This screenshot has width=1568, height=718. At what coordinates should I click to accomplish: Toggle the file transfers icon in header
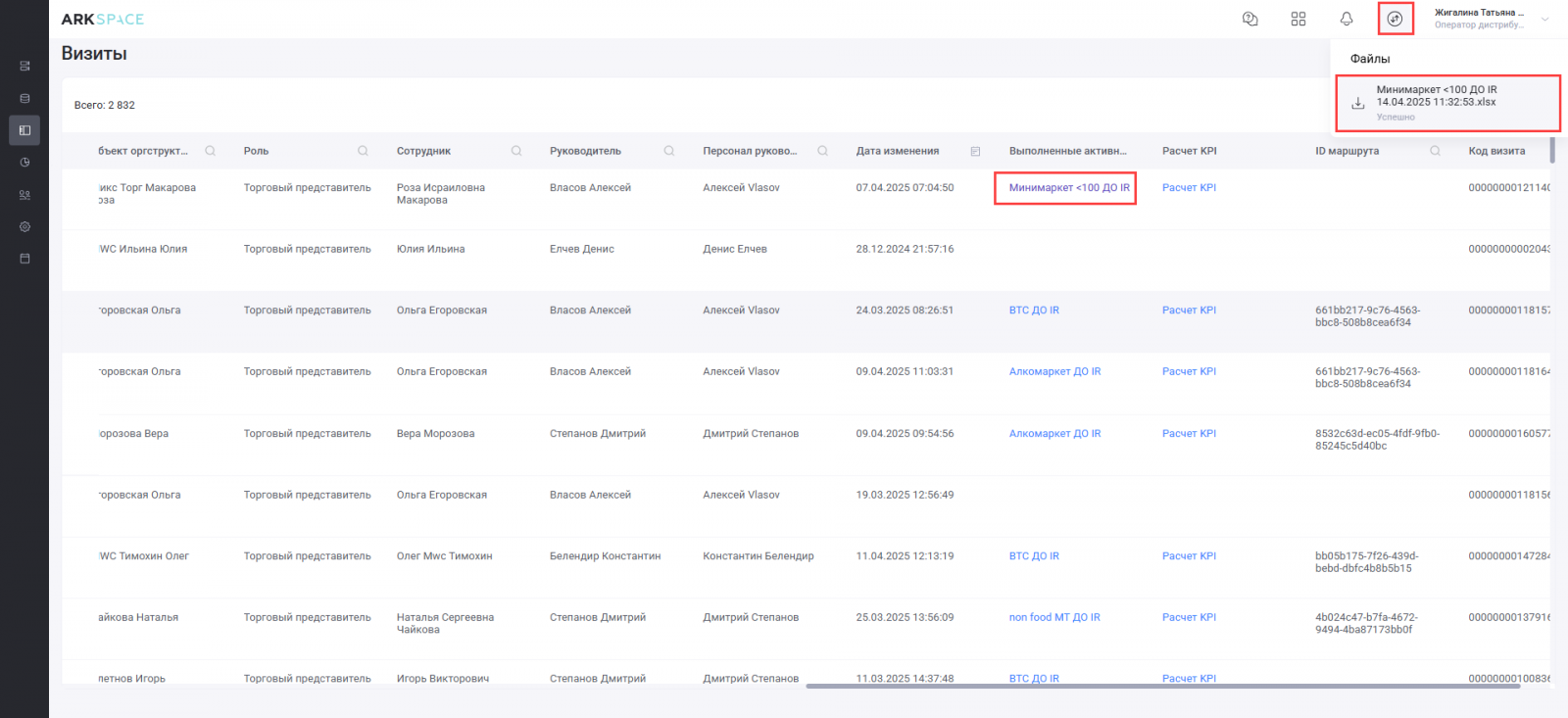pyautogui.click(x=1395, y=19)
